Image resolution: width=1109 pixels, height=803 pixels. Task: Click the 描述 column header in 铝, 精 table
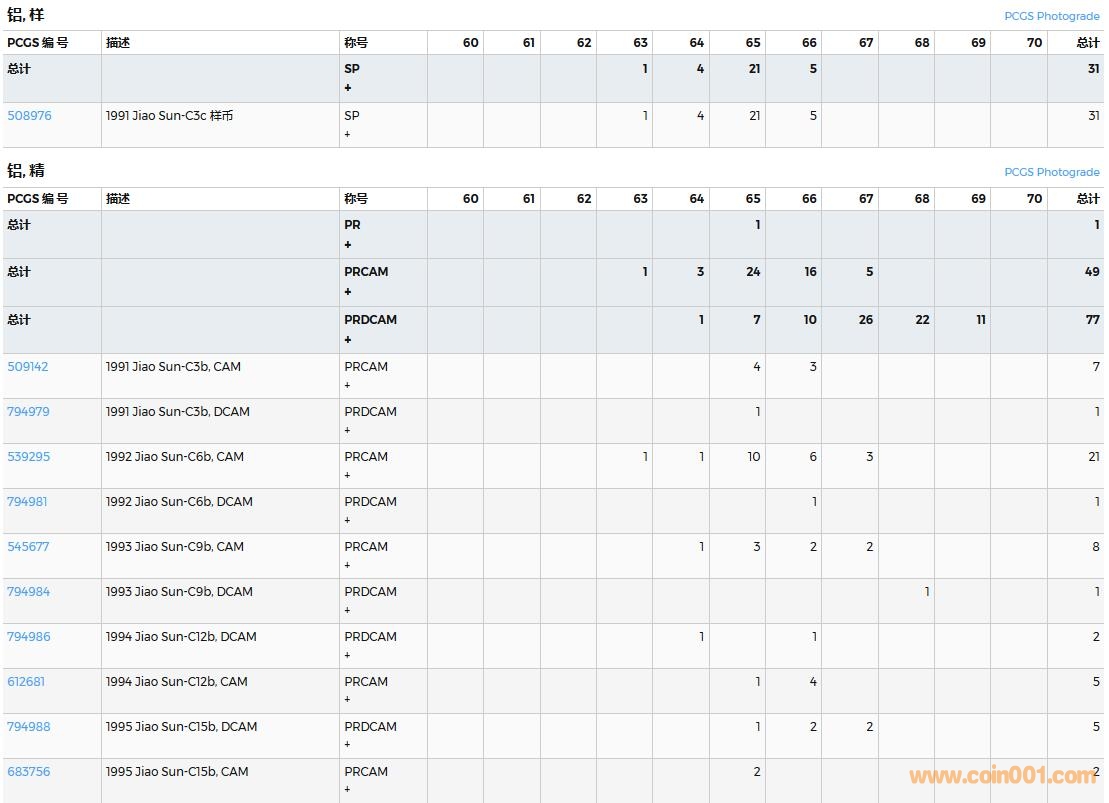pos(118,199)
